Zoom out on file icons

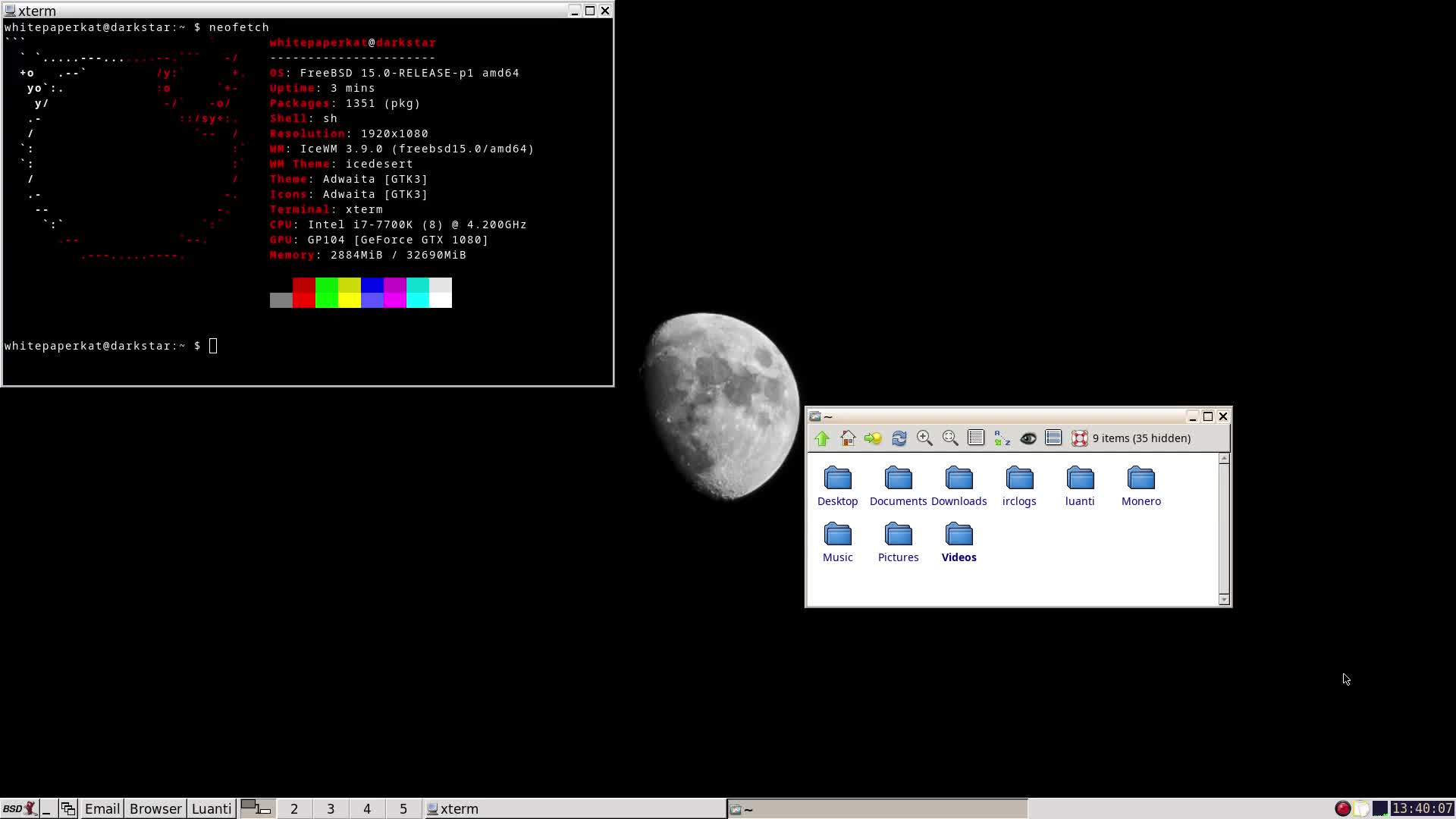950,438
